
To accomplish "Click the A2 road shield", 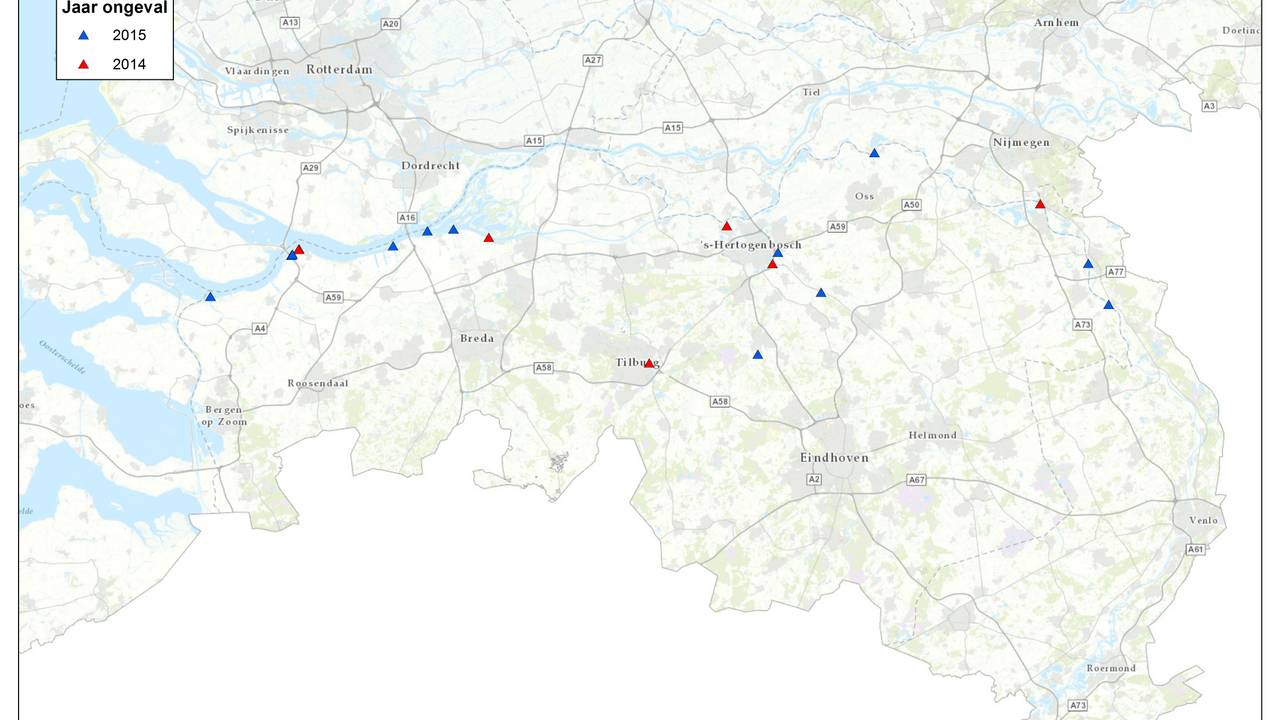I will click(x=812, y=480).
